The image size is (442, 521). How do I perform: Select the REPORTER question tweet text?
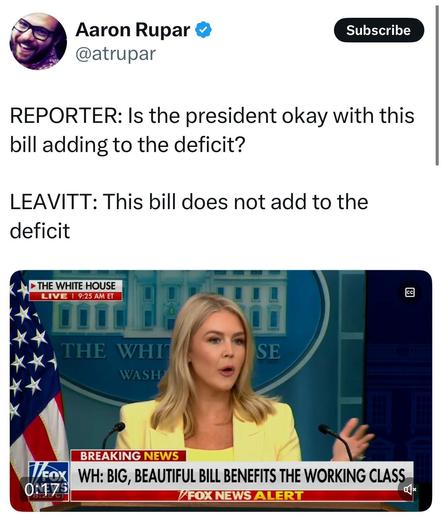tap(212, 130)
